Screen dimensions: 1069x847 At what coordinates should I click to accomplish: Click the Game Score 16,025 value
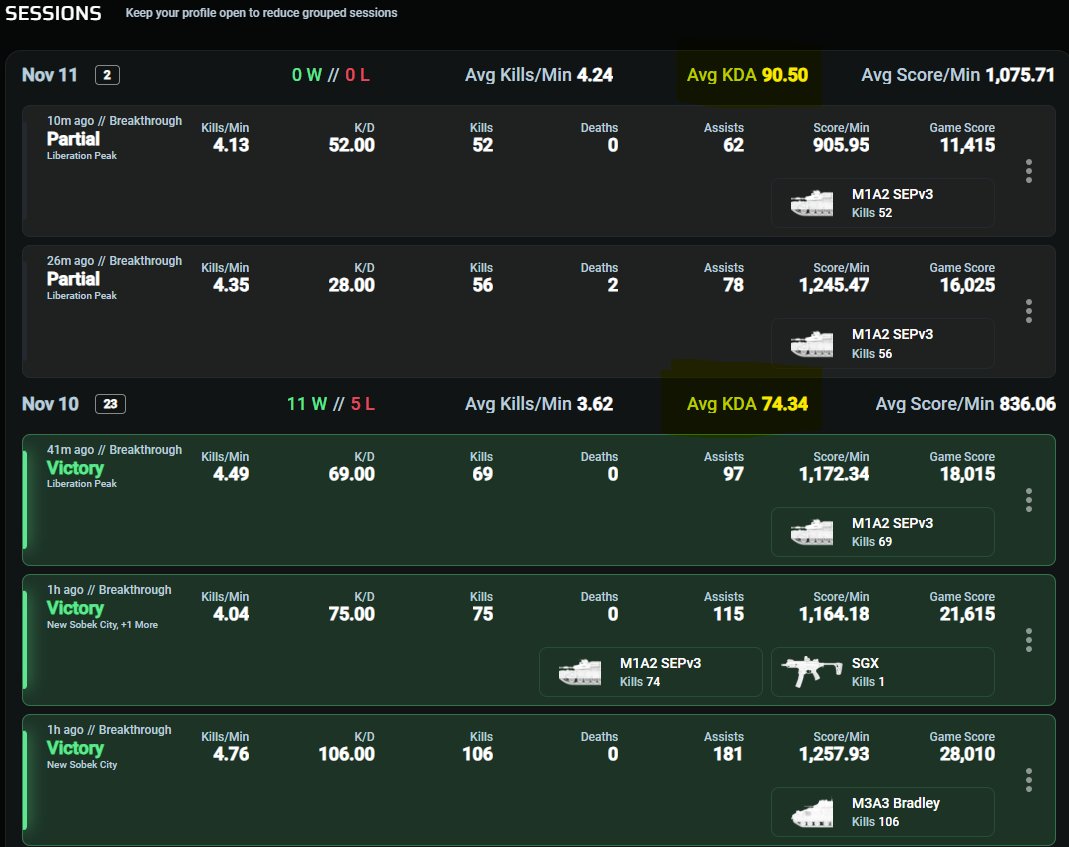pos(967,285)
